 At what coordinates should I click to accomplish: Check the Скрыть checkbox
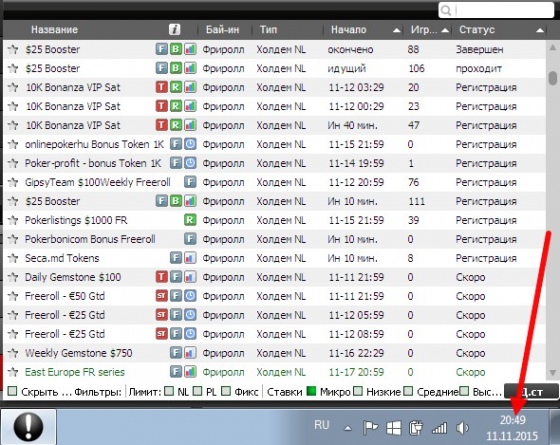coord(12,391)
